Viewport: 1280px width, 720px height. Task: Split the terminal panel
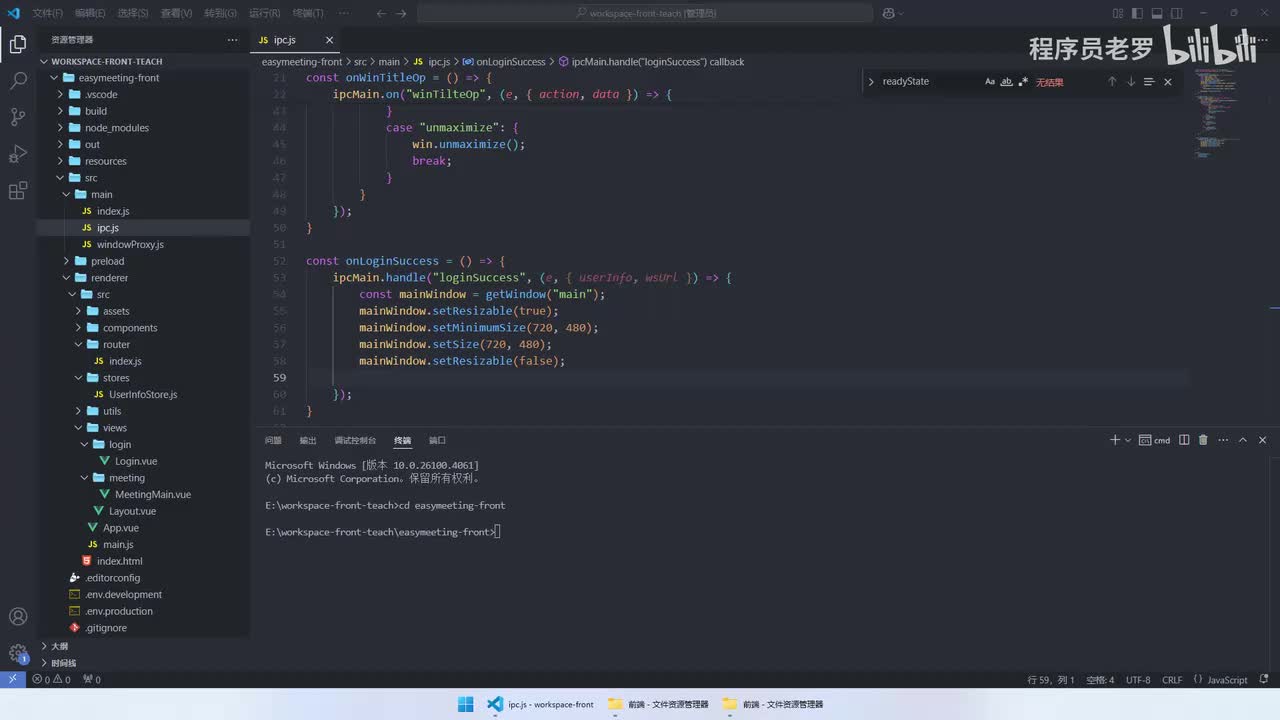click(1184, 440)
